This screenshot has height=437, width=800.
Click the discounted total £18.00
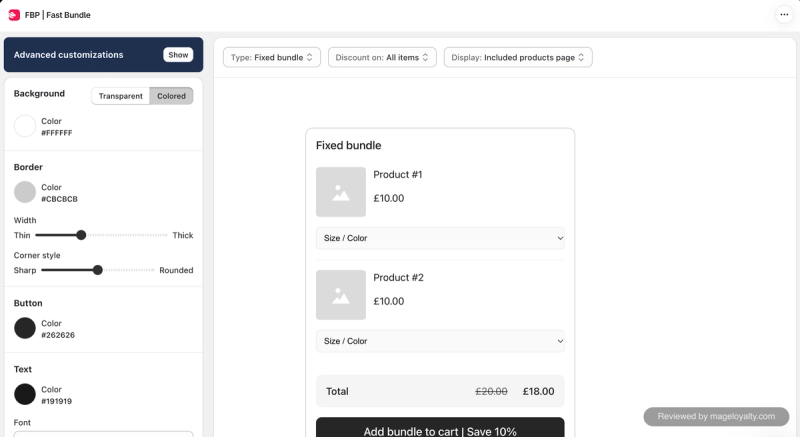538,391
